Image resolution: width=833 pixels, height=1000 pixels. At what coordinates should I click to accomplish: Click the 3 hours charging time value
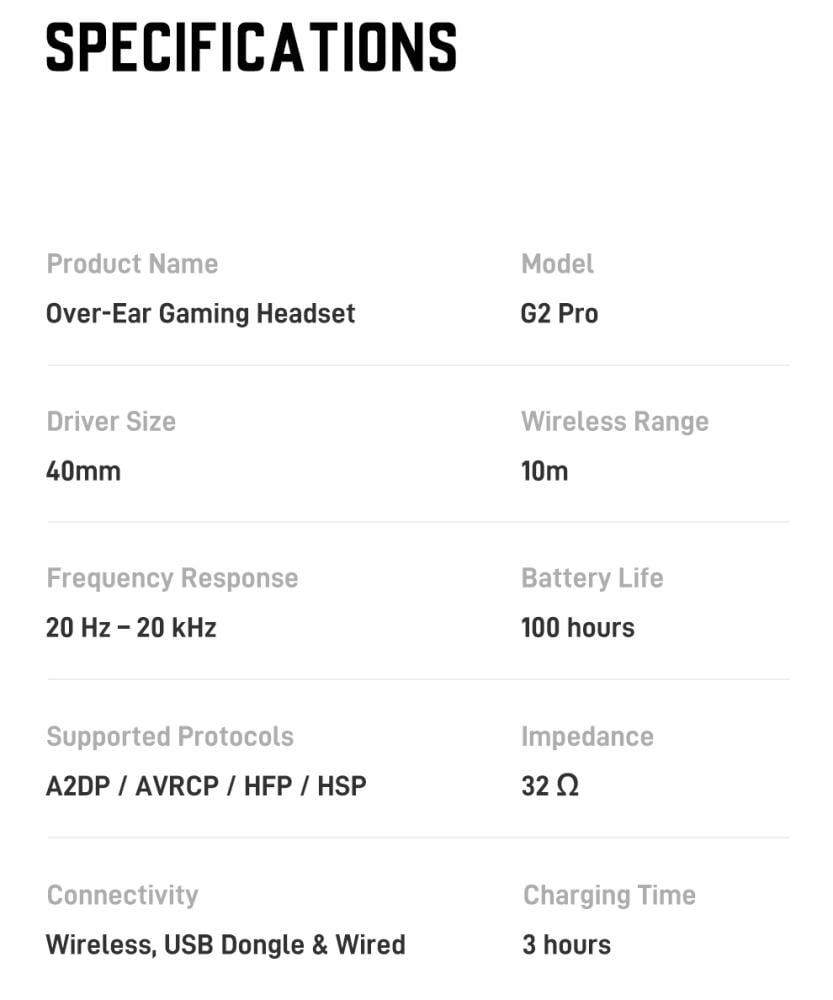tap(566, 945)
